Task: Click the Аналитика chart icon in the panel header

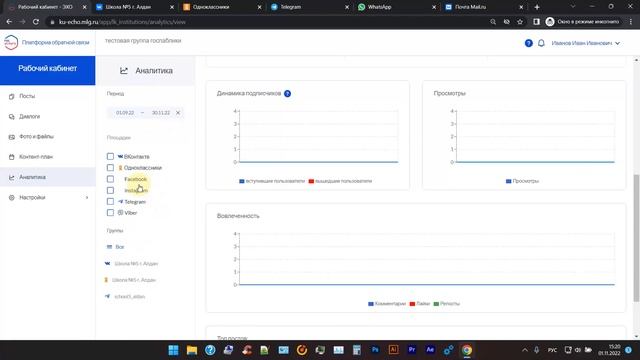Action: tap(124, 71)
